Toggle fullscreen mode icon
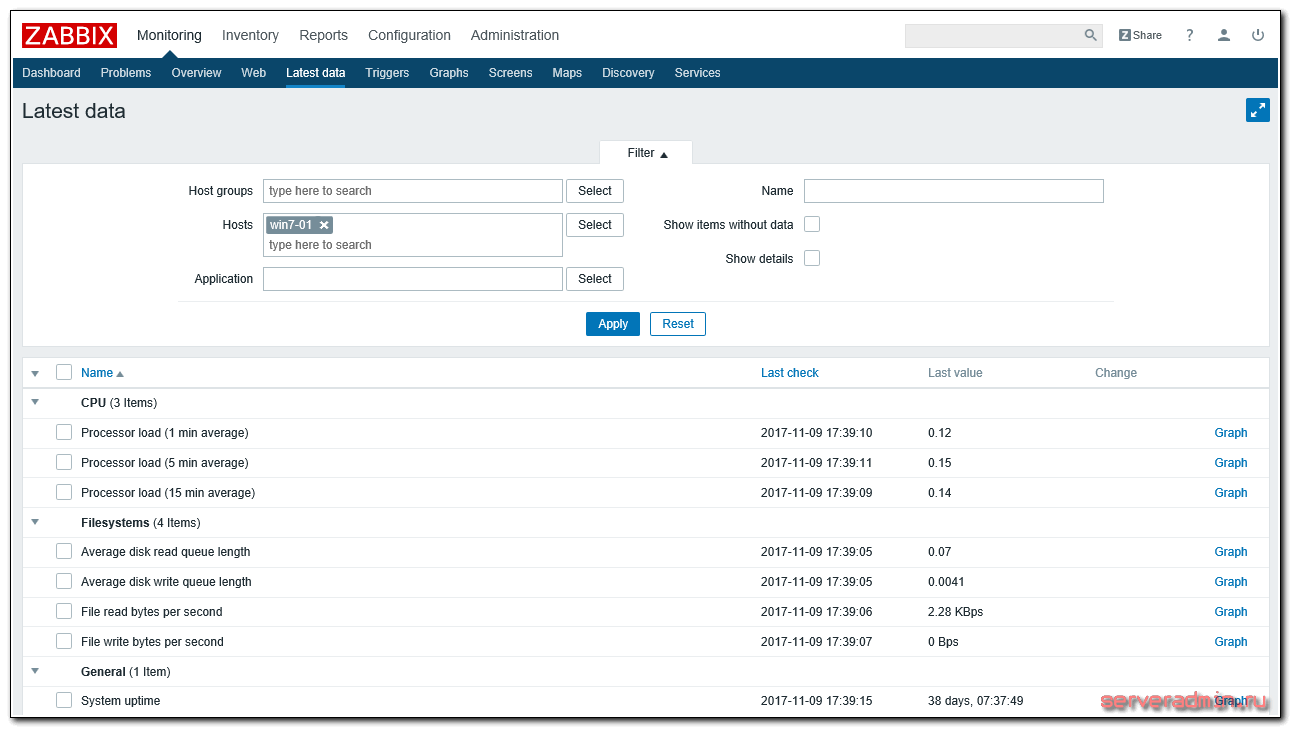The width and height of the screenshot is (1292, 729). (1257, 110)
